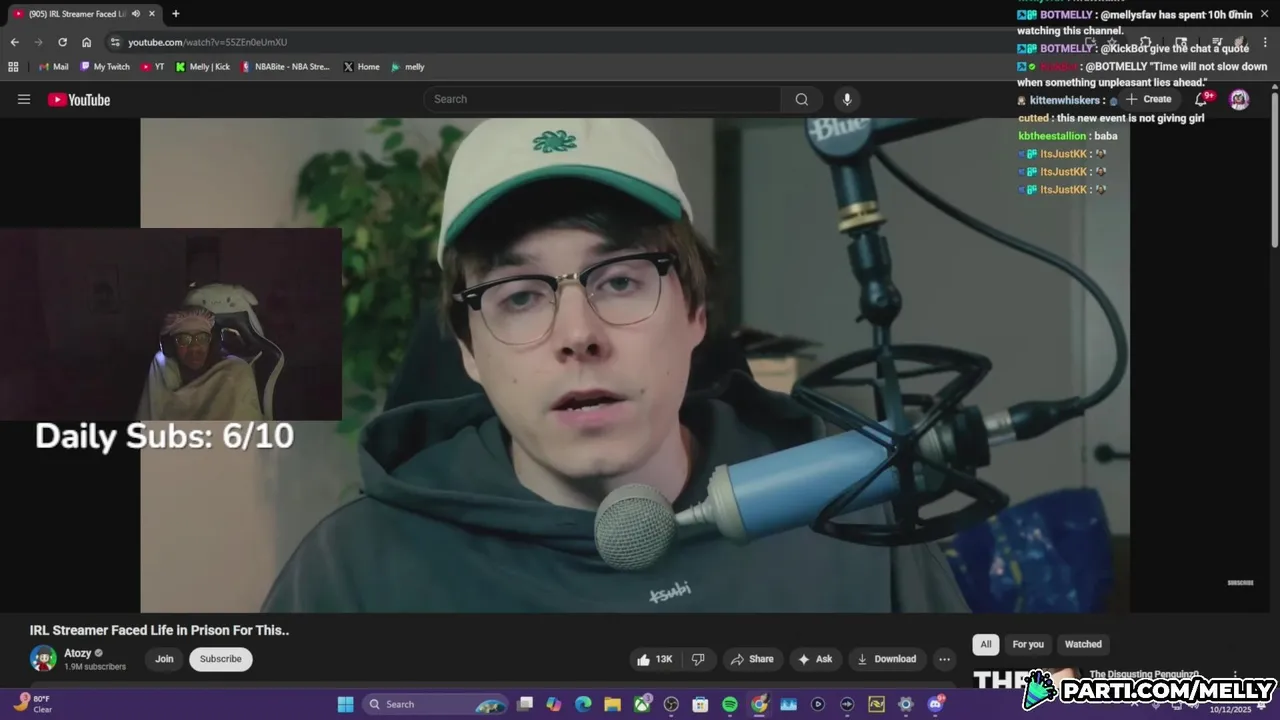Subscribe to Atozy channel
The height and width of the screenshot is (720, 1280).
coord(220,659)
